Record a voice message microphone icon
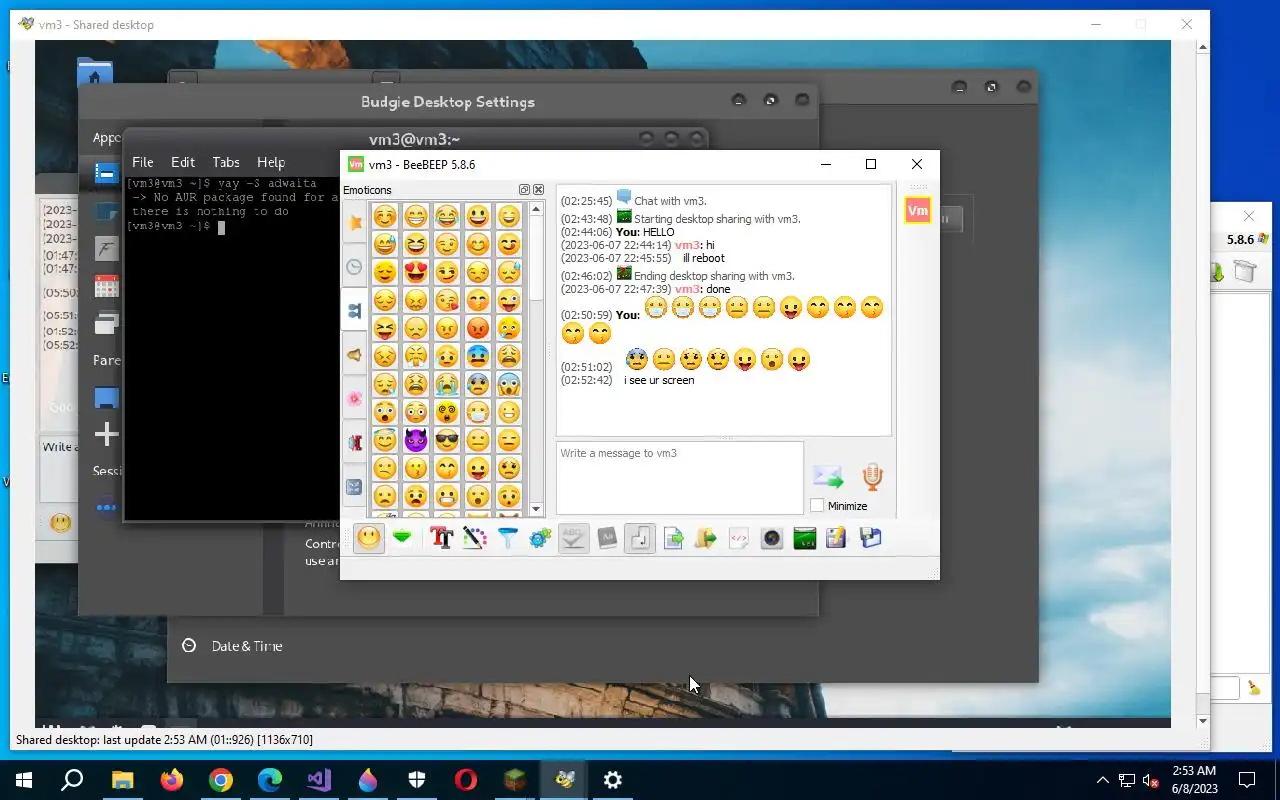The width and height of the screenshot is (1280, 800). tap(872, 477)
